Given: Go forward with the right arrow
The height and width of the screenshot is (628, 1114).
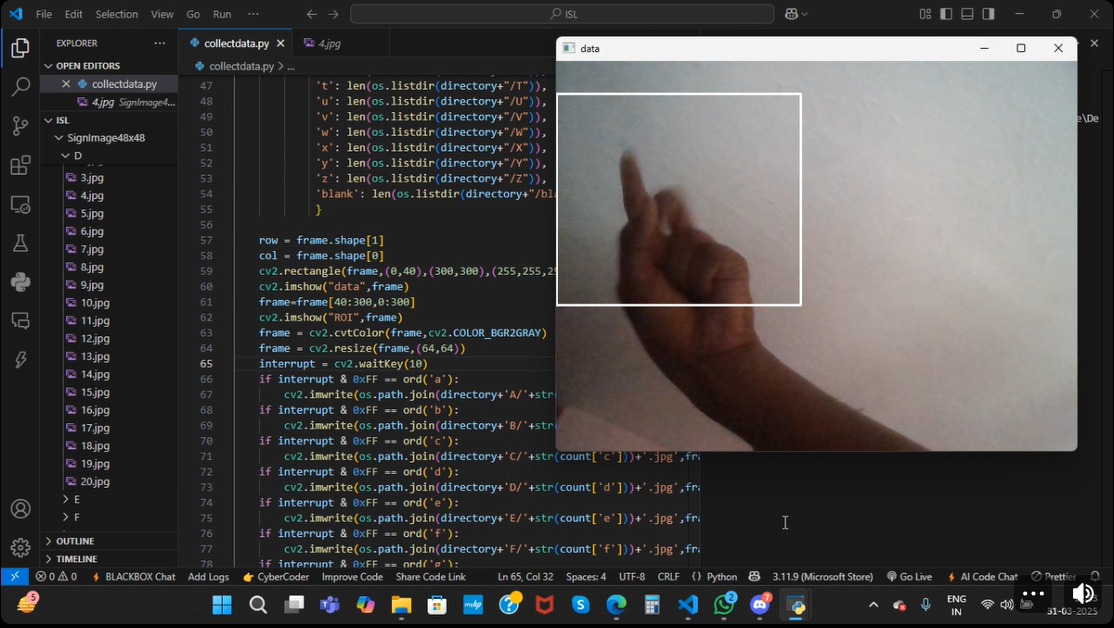Looking at the screenshot, I should [x=333, y=13].
